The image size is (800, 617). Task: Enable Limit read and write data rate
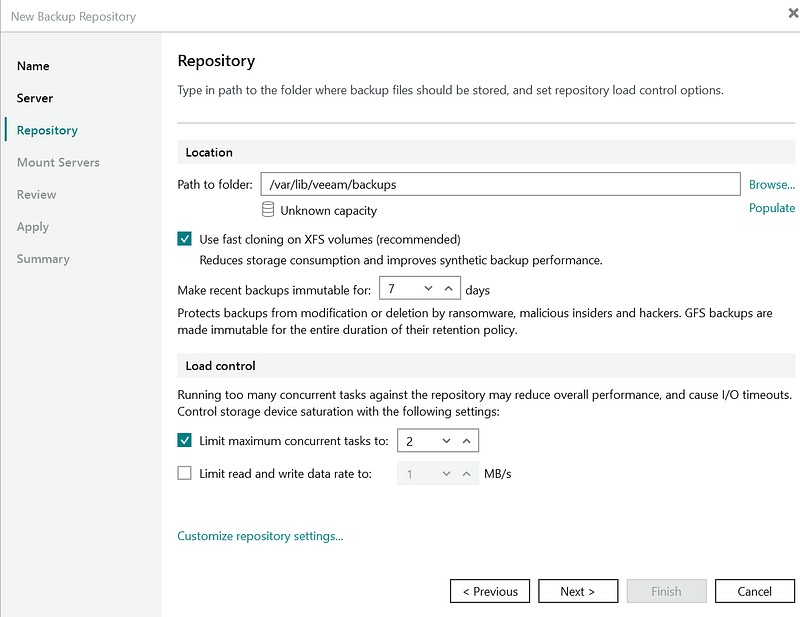click(x=184, y=474)
